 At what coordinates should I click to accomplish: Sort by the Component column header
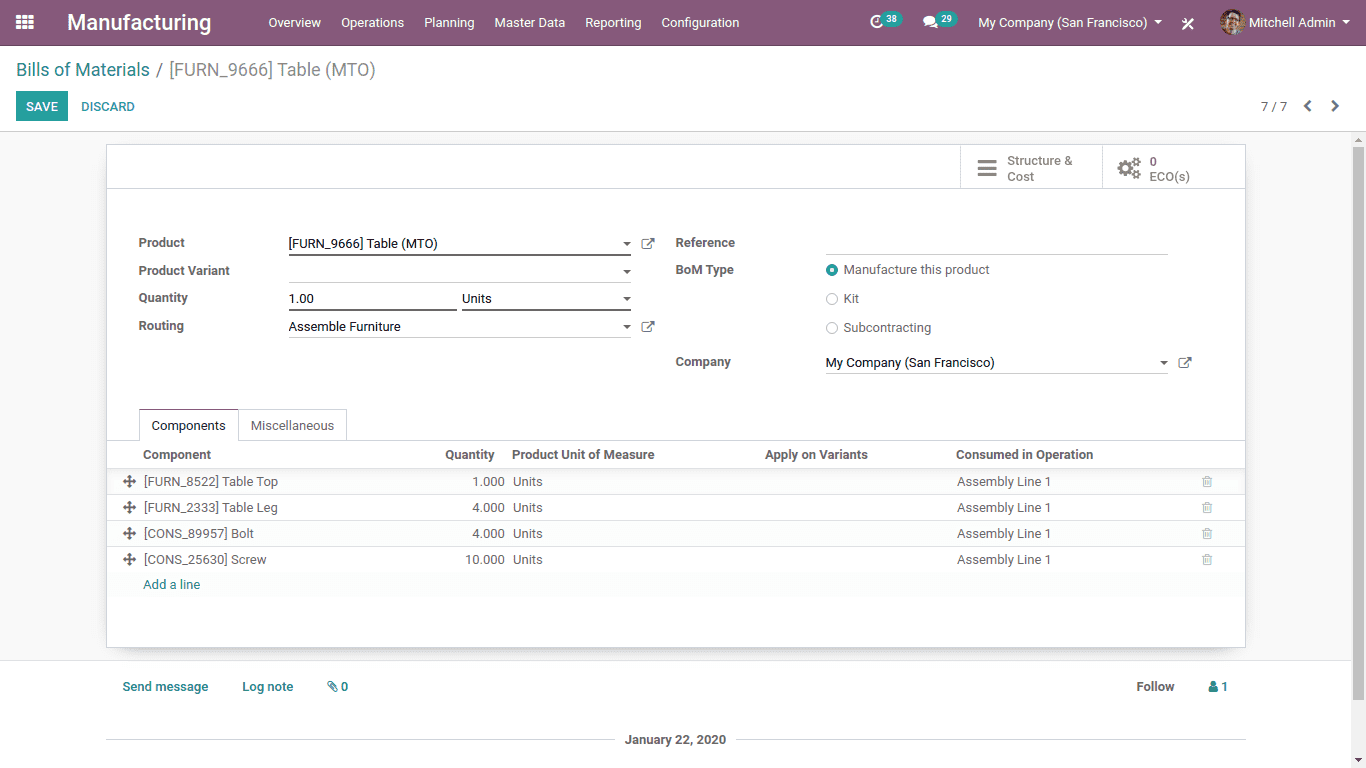[177, 454]
